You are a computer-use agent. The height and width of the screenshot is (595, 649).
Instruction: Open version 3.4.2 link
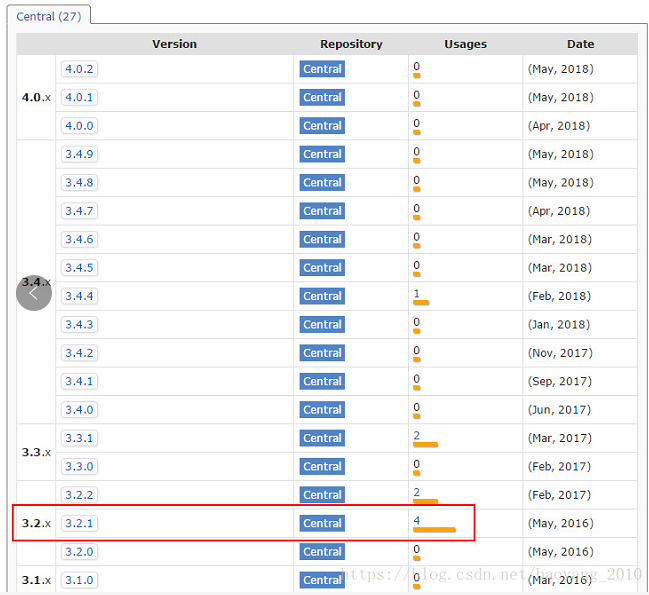tap(79, 353)
